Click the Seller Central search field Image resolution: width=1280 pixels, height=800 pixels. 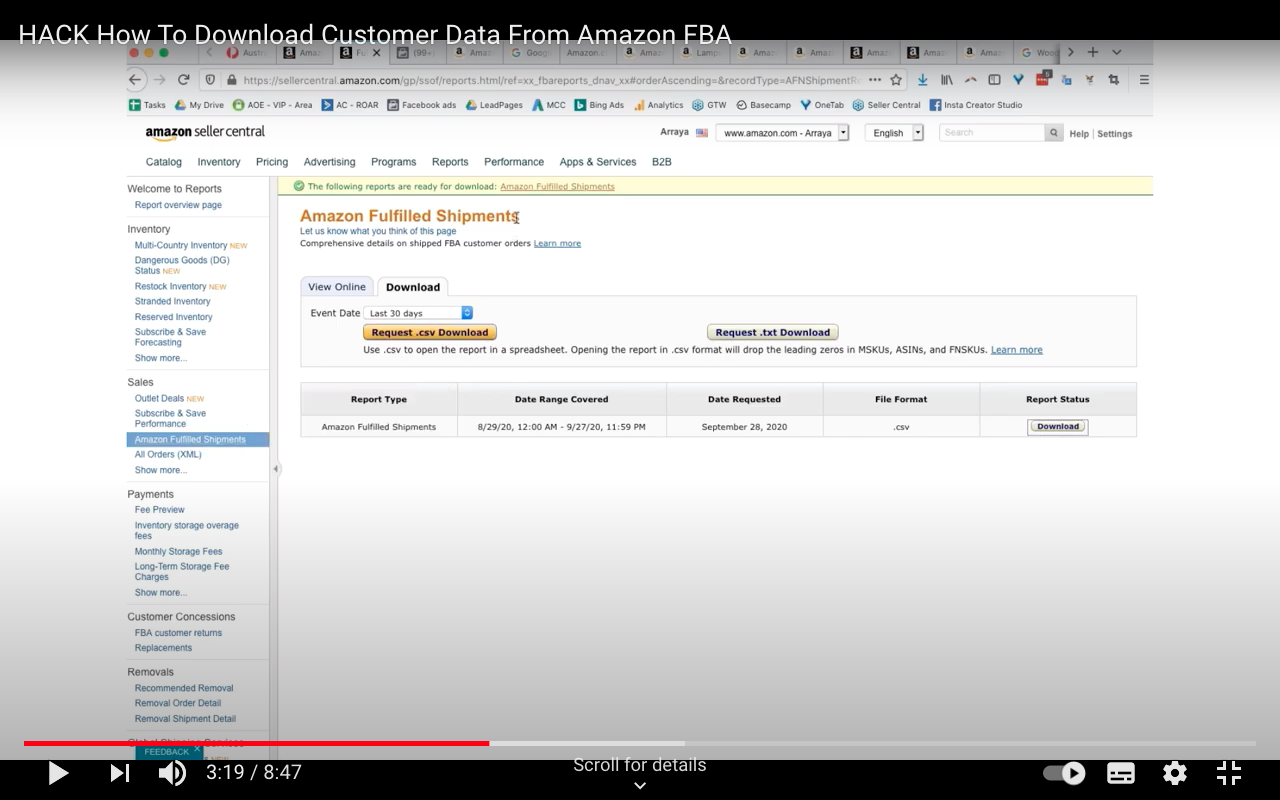pos(992,133)
